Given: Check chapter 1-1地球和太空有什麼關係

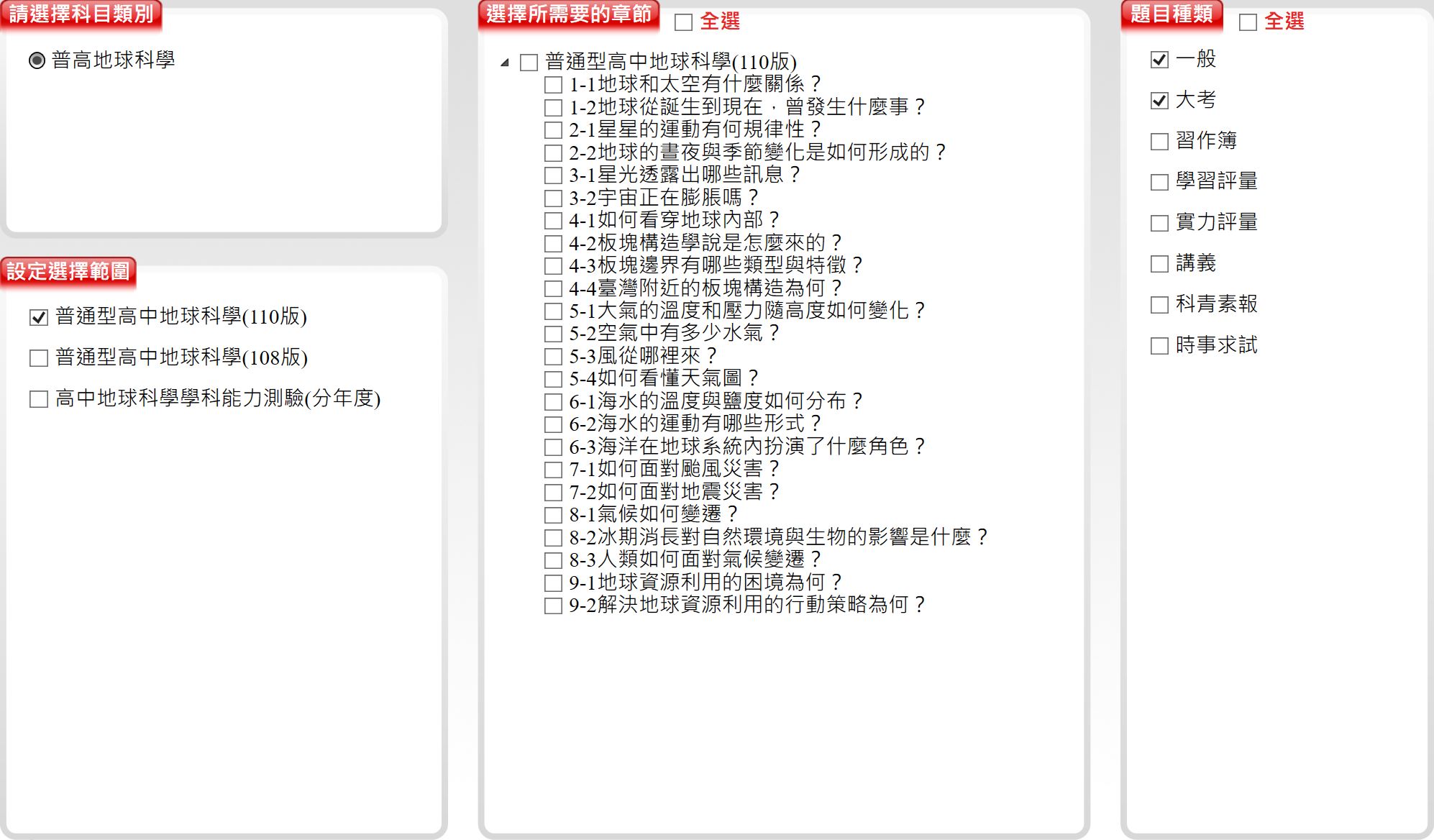Looking at the screenshot, I should click(553, 85).
